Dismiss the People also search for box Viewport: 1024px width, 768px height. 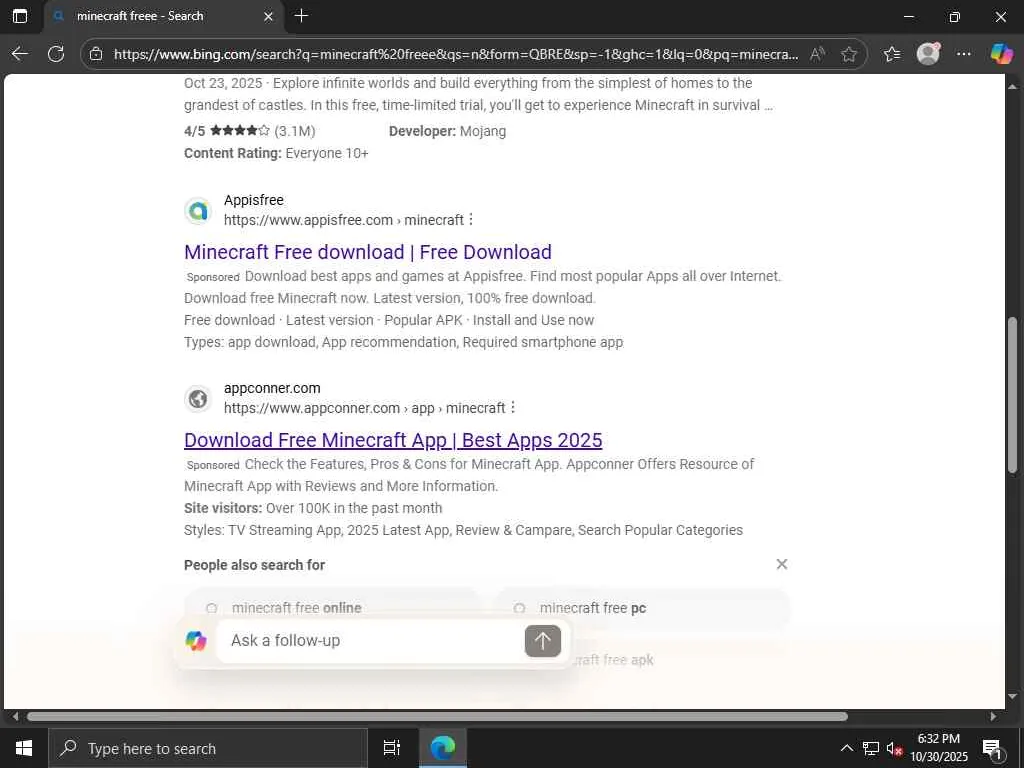click(x=782, y=564)
